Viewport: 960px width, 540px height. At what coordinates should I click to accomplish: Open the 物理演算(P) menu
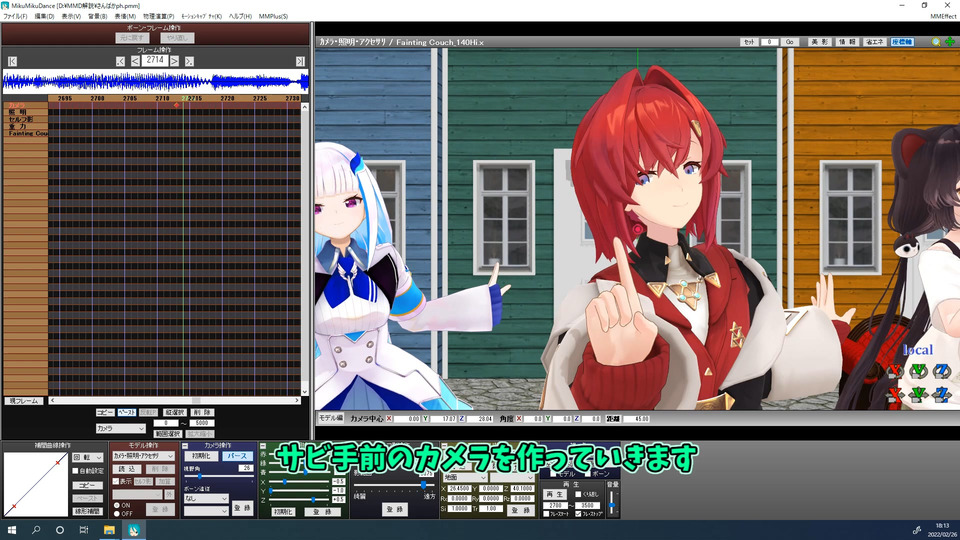pyautogui.click(x=159, y=17)
